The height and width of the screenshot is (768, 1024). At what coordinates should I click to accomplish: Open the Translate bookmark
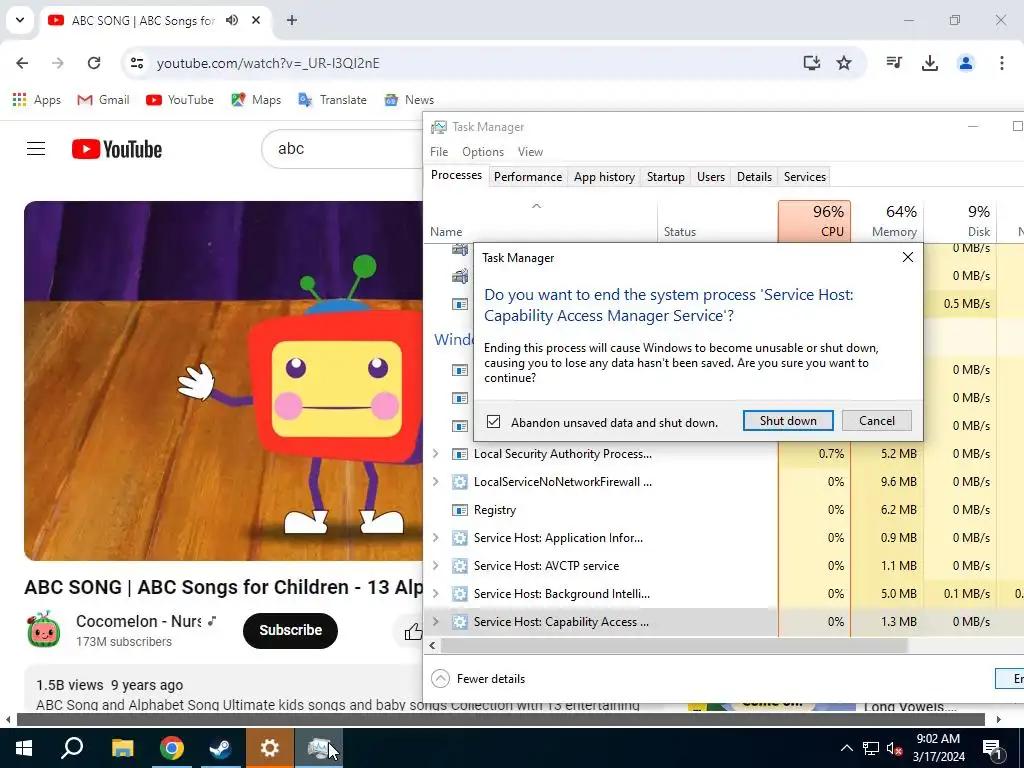pos(332,100)
